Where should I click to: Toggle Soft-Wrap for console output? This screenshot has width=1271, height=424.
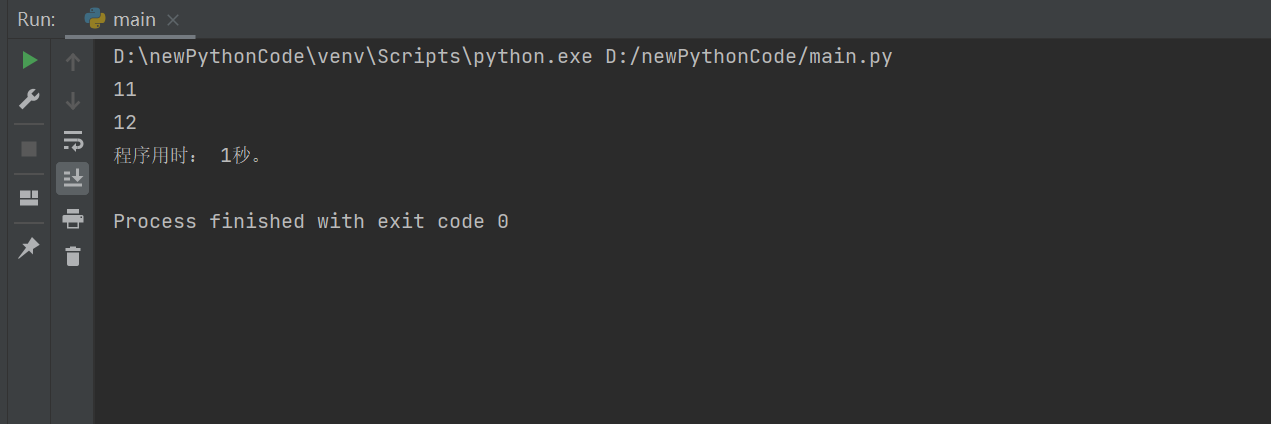(x=72, y=139)
